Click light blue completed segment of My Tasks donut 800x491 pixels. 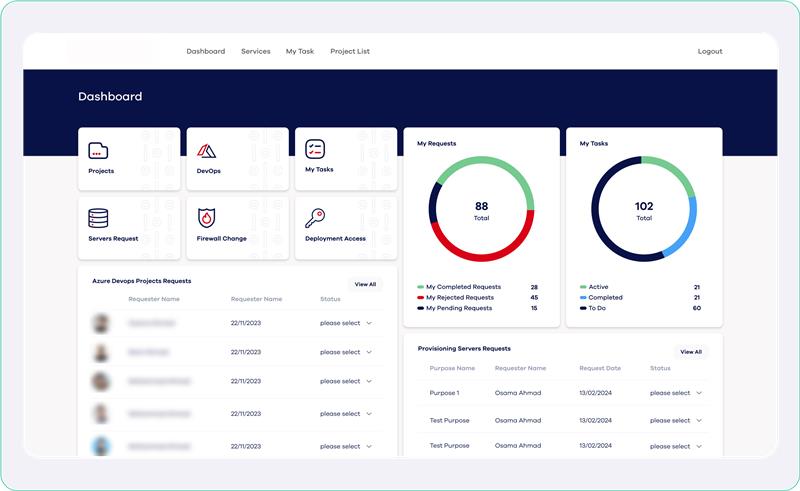coord(687,230)
